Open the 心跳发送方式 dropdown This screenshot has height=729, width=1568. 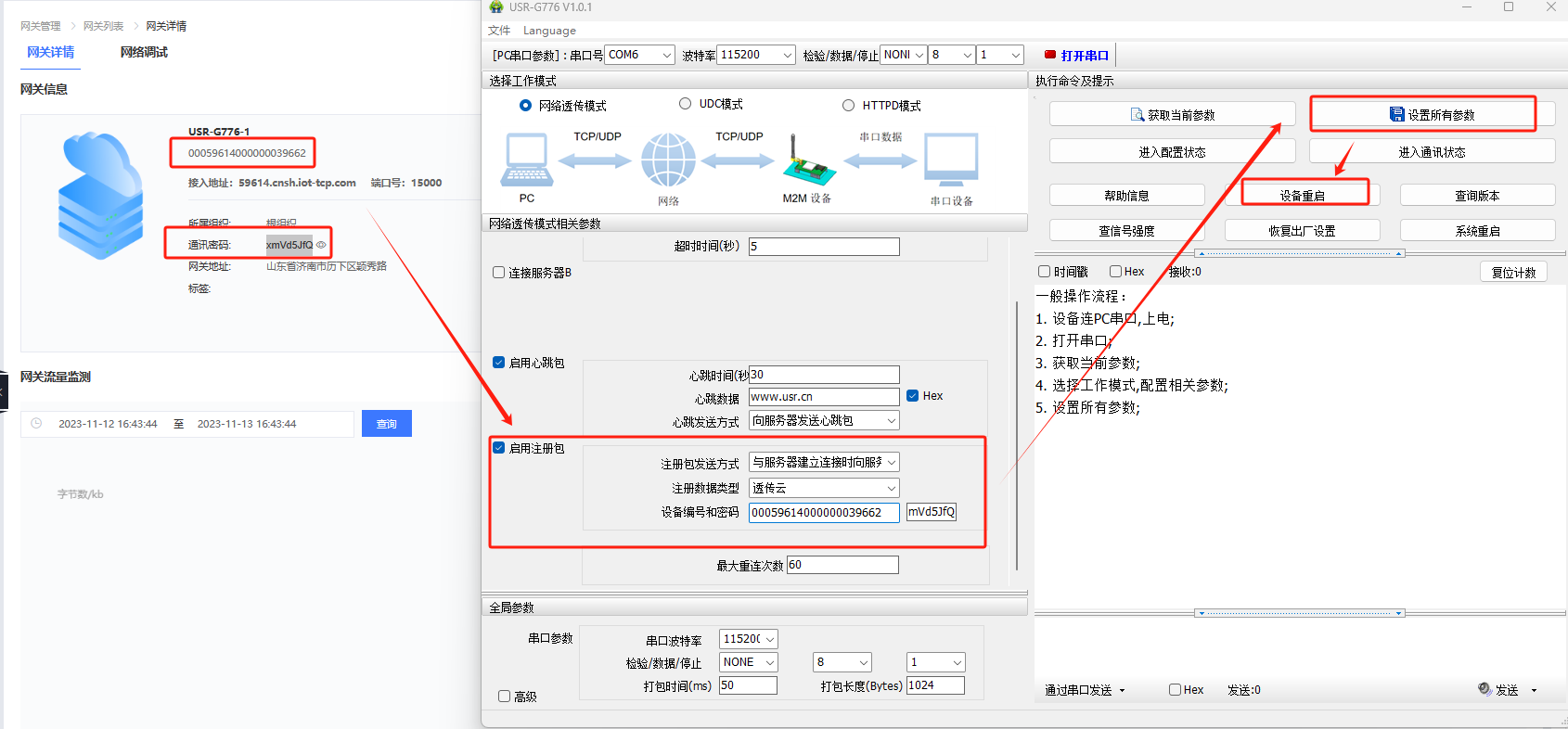click(824, 421)
